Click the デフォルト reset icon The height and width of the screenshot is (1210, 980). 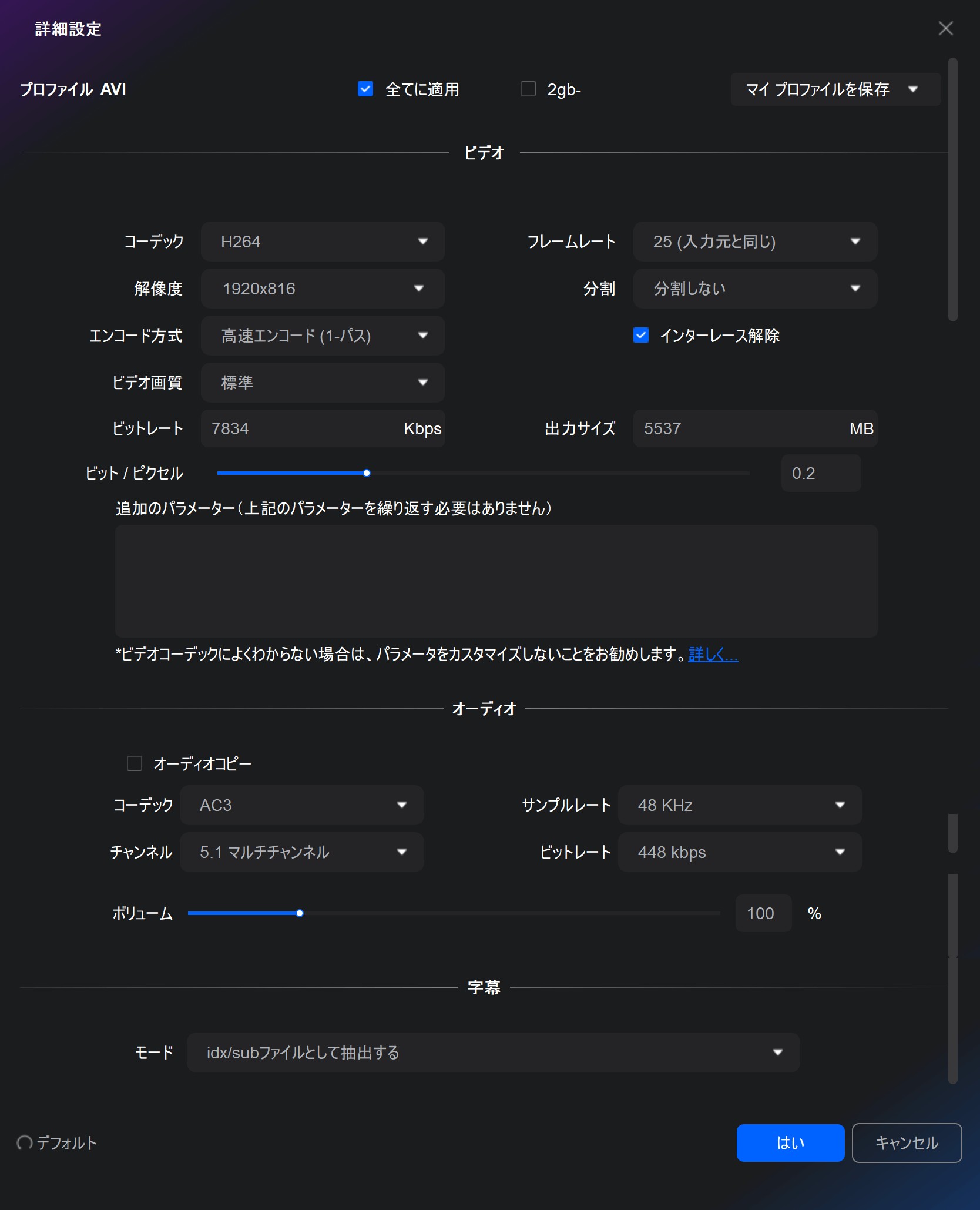[x=24, y=1142]
